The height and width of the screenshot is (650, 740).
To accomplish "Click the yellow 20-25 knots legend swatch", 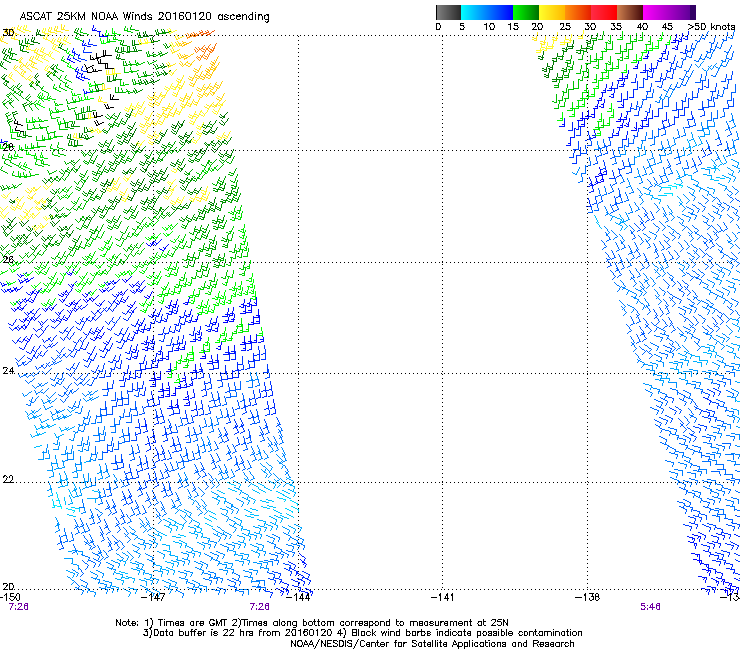I will [552, 12].
